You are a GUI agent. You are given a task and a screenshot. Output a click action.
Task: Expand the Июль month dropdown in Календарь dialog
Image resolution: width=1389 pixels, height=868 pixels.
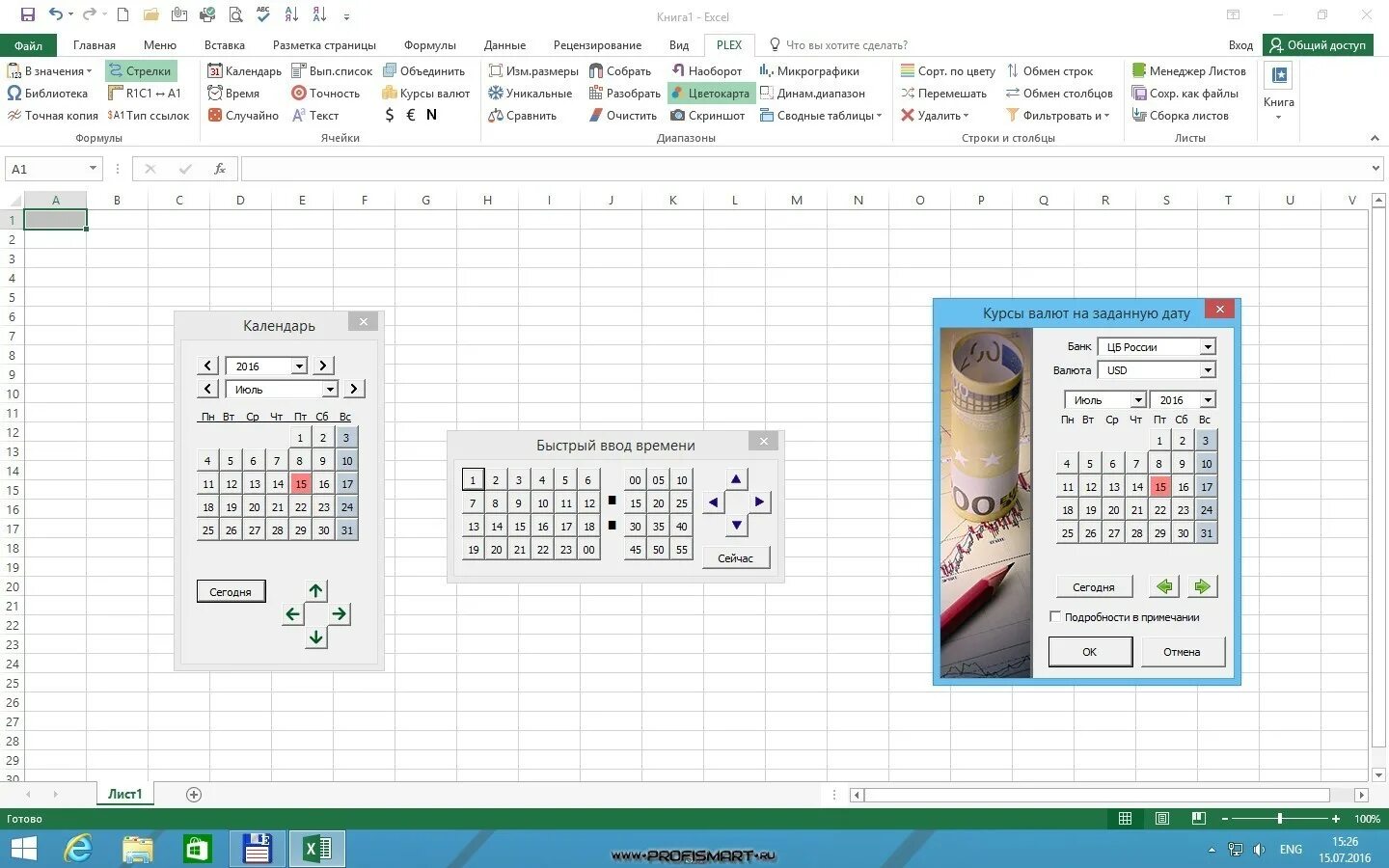click(x=330, y=389)
